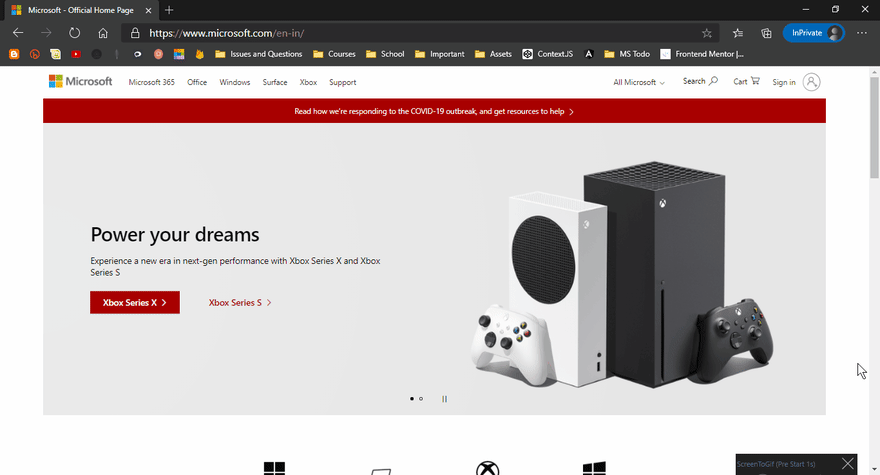
Task: Pause the hero carousel
Action: (x=444, y=399)
